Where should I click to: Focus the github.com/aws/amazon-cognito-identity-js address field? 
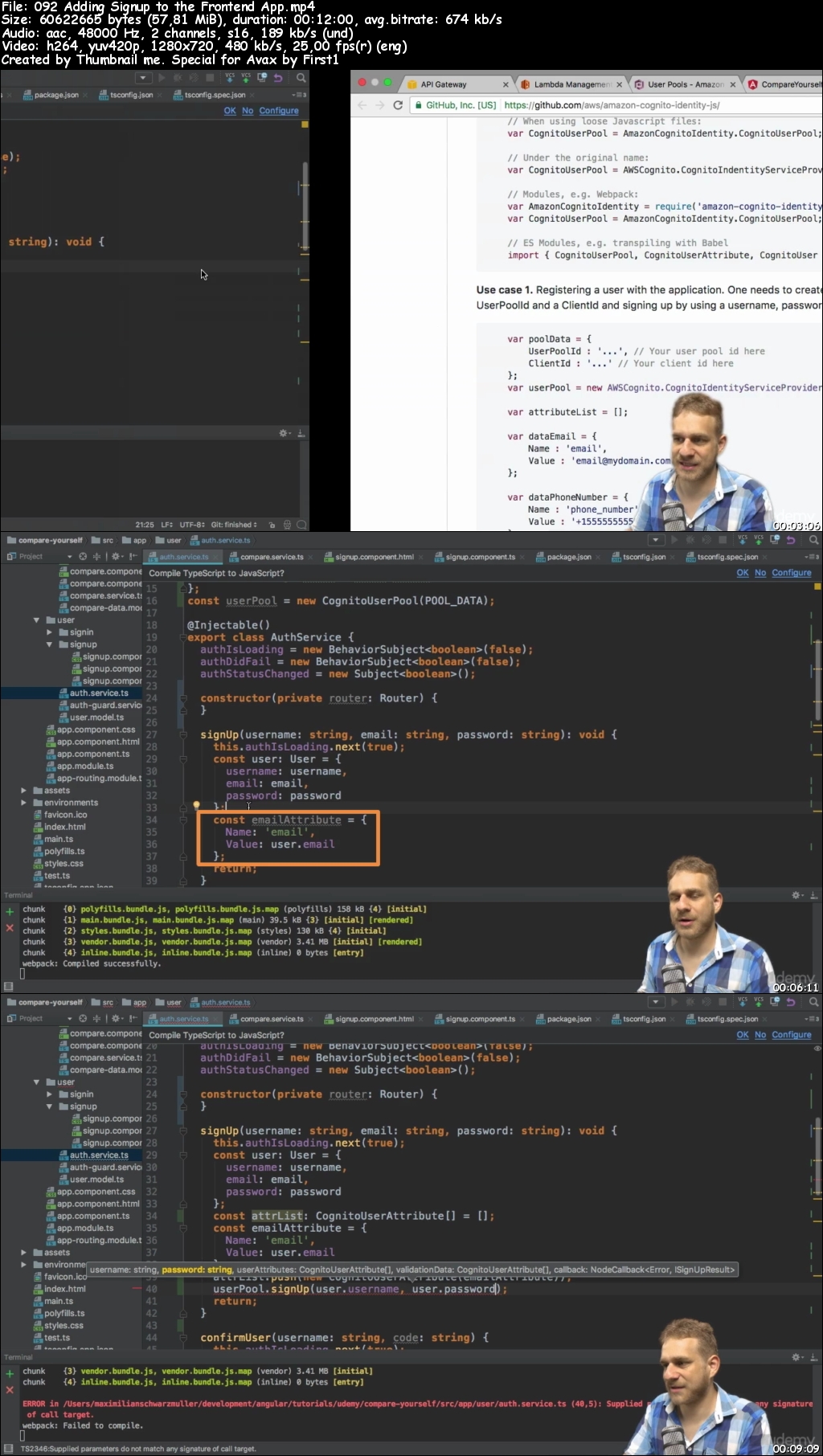click(x=612, y=105)
